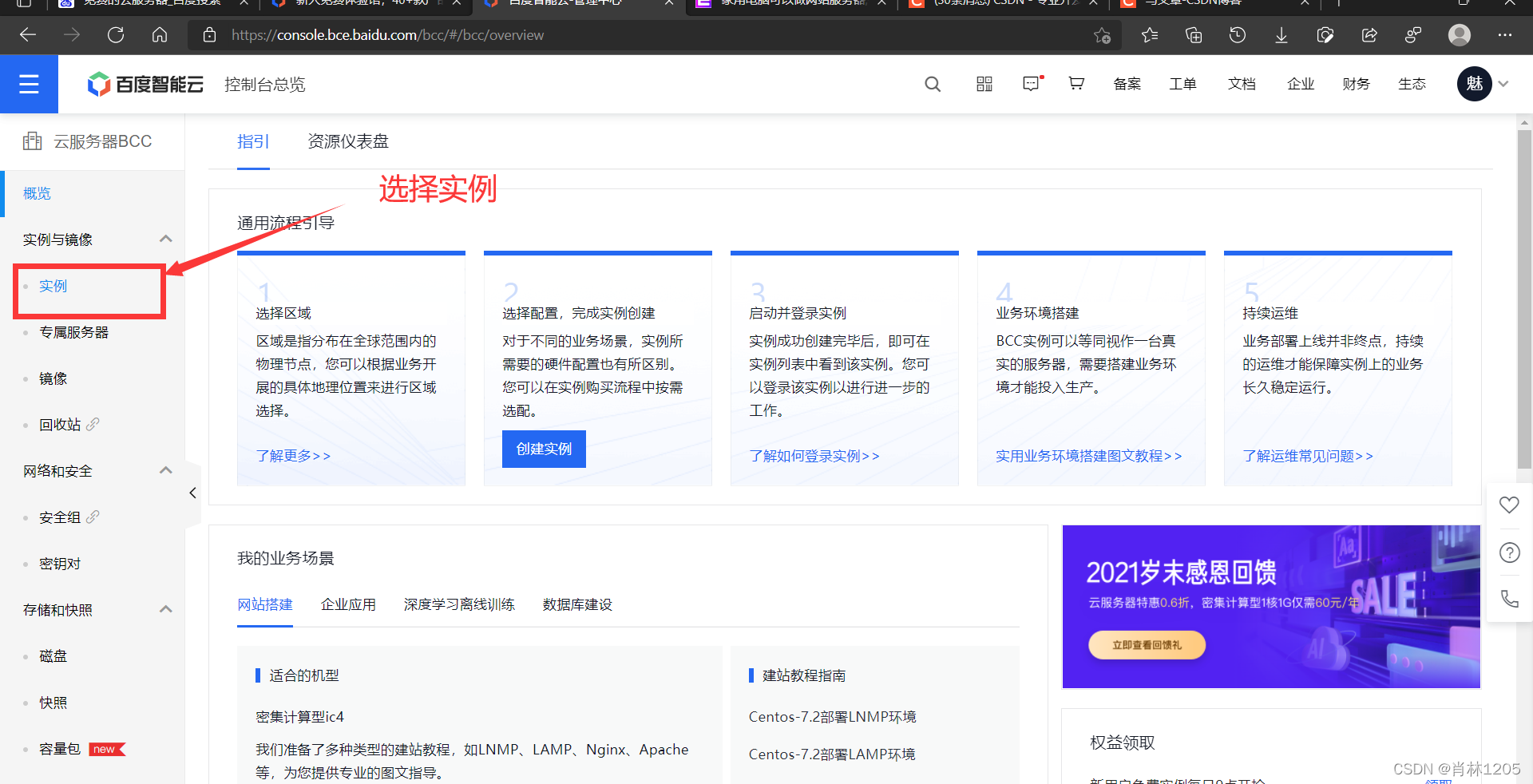
Task: Click the 创建实例 button
Action: [544, 449]
